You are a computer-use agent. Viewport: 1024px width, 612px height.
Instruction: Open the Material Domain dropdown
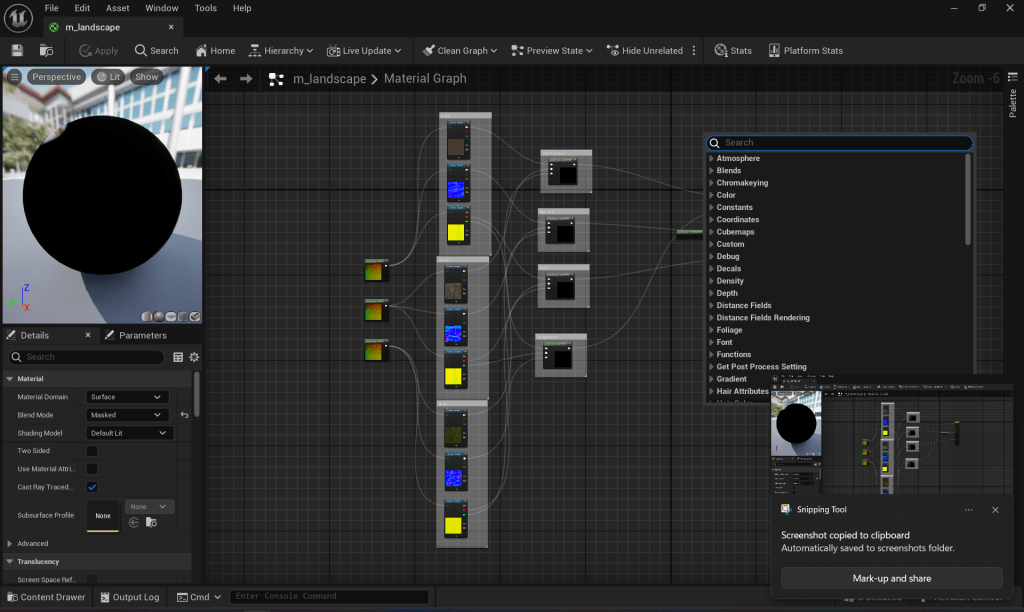pos(127,397)
